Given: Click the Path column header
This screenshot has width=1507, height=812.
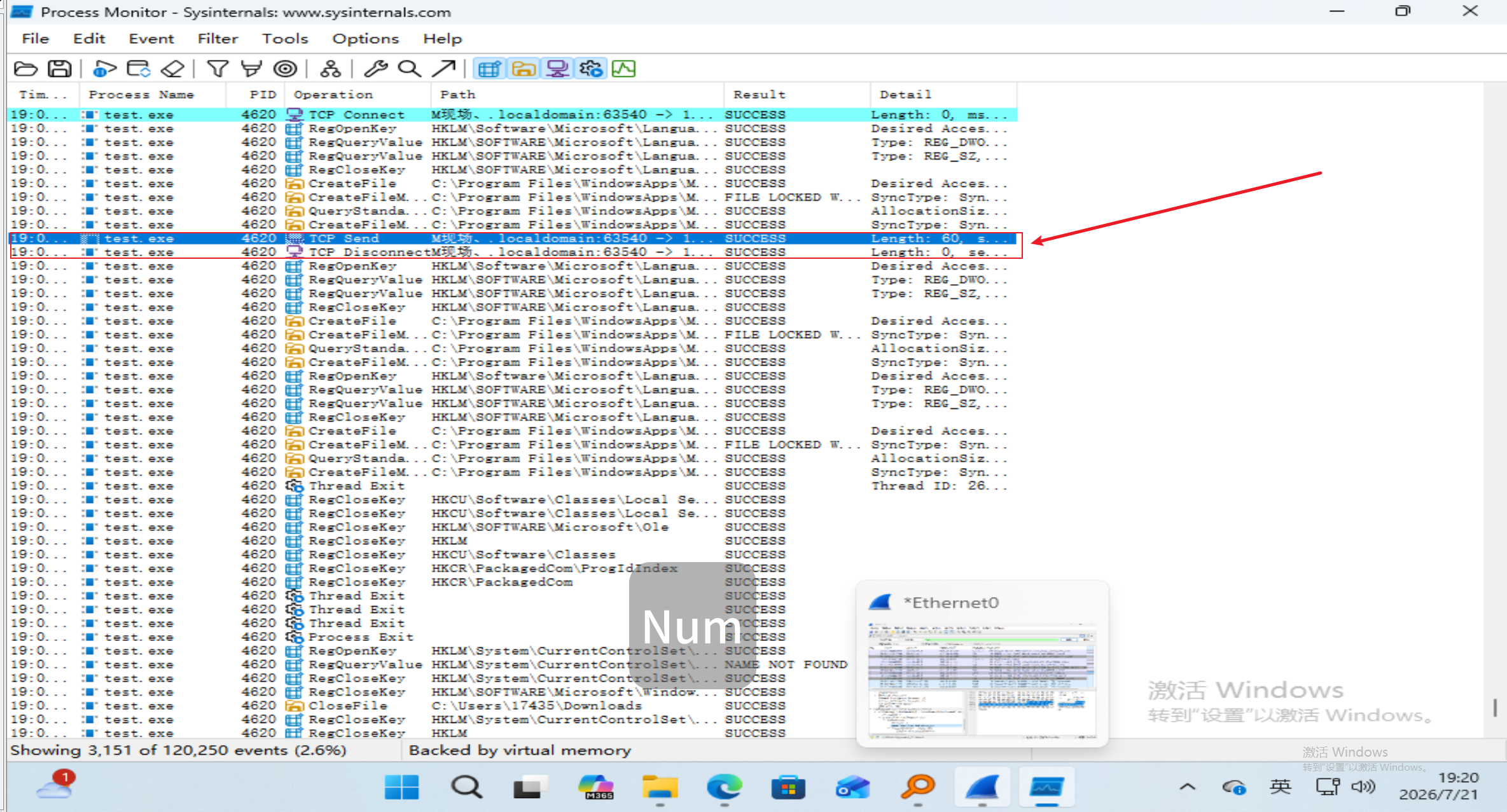Looking at the screenshot, I should point(578,95).
